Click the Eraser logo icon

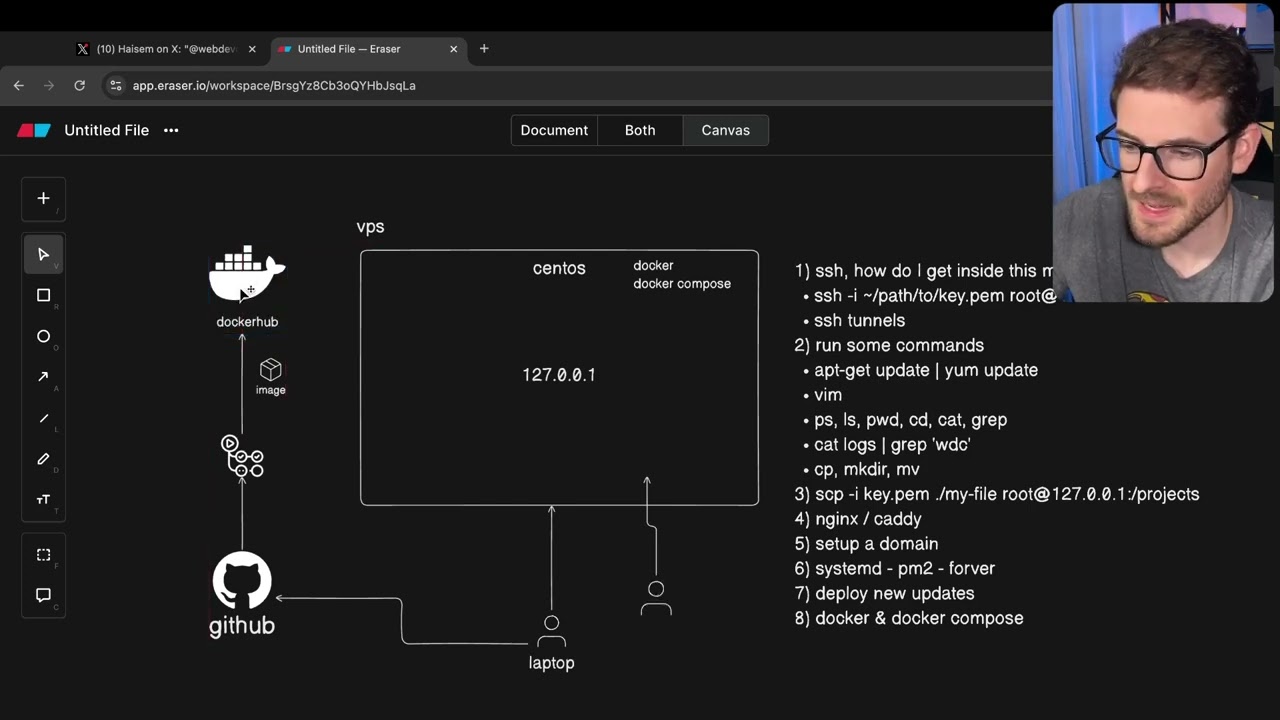tap(33, 130)
